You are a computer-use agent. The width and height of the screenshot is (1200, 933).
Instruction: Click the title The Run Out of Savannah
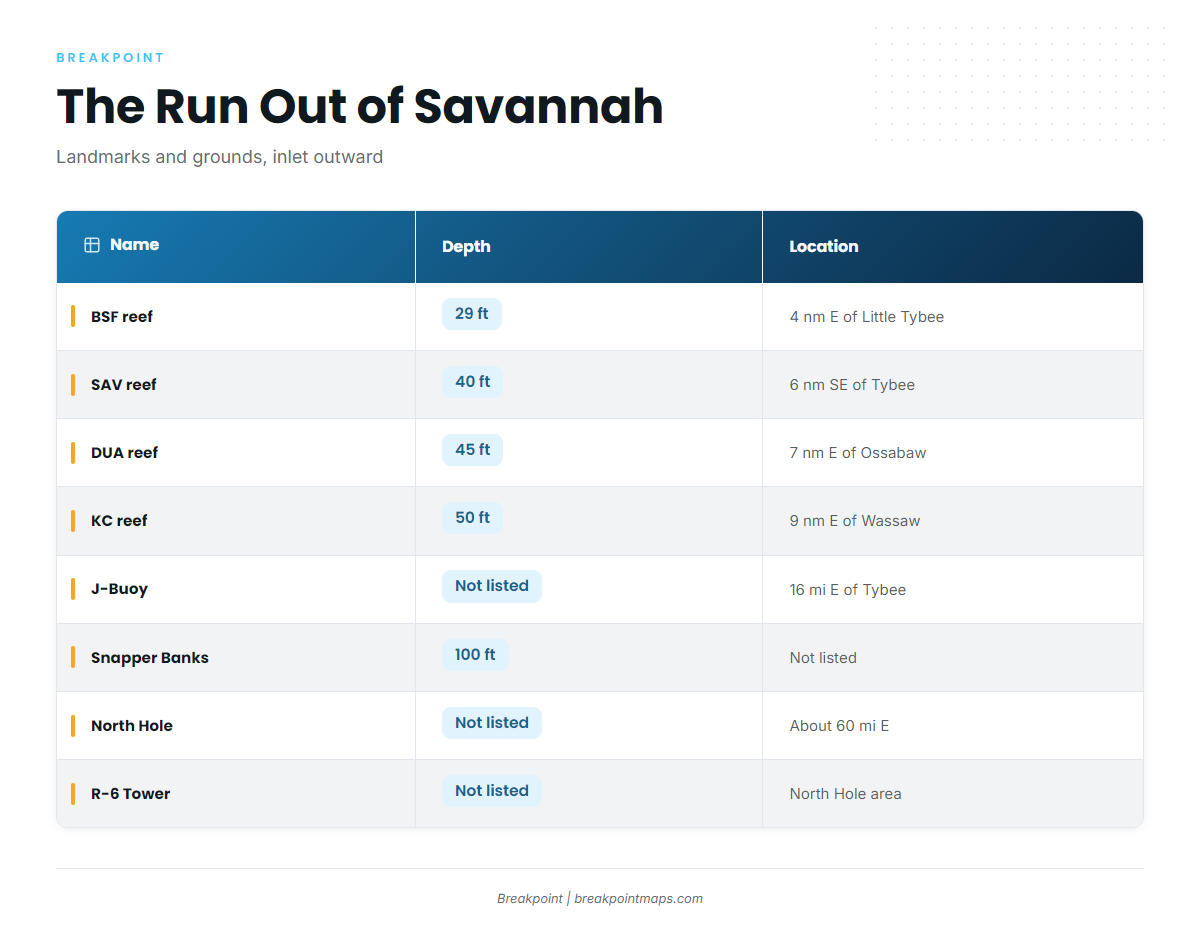coord(360,106)
